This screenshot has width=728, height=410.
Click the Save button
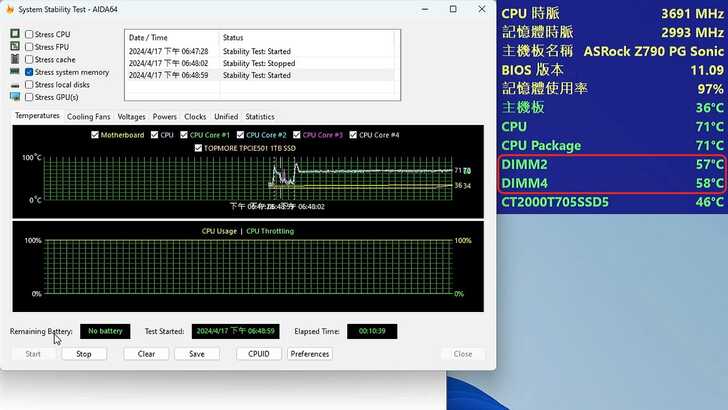(x=196, y=354)
